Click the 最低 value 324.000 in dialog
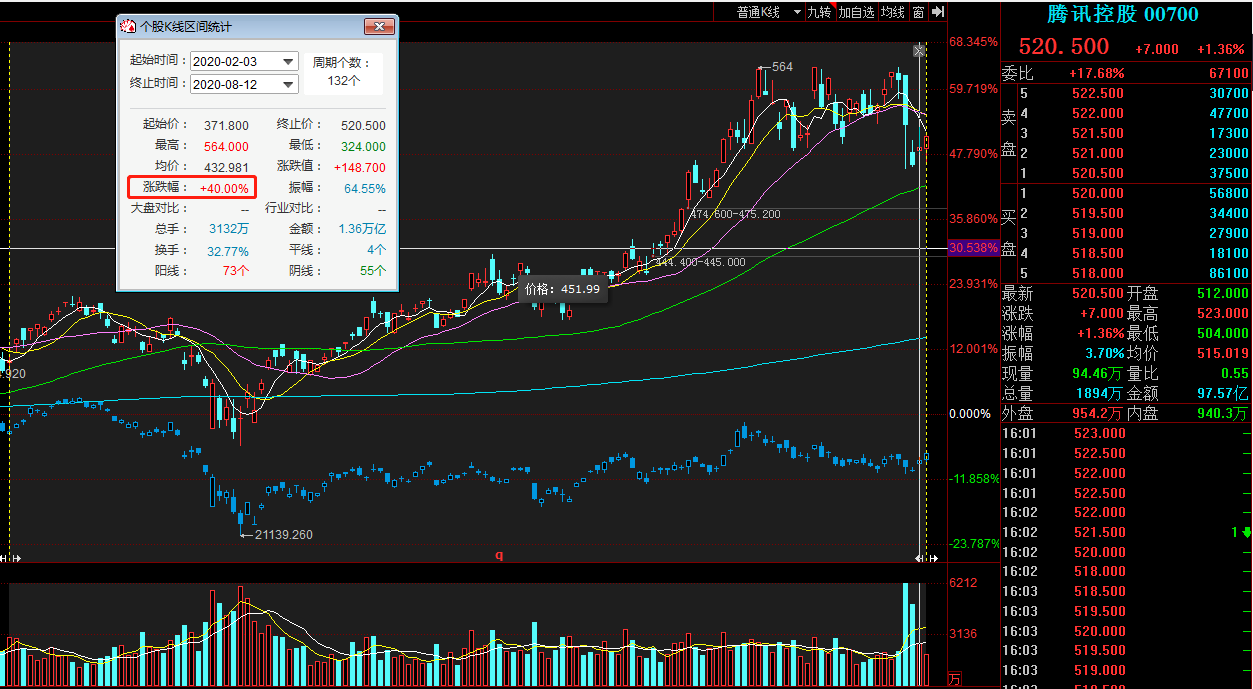Screen dimensions: 1253x689 [363, 146]
